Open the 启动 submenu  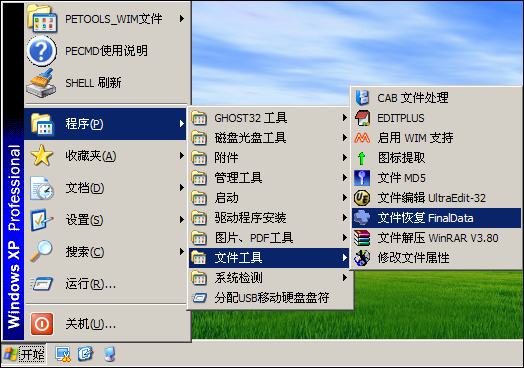click(x=269, y=198)
